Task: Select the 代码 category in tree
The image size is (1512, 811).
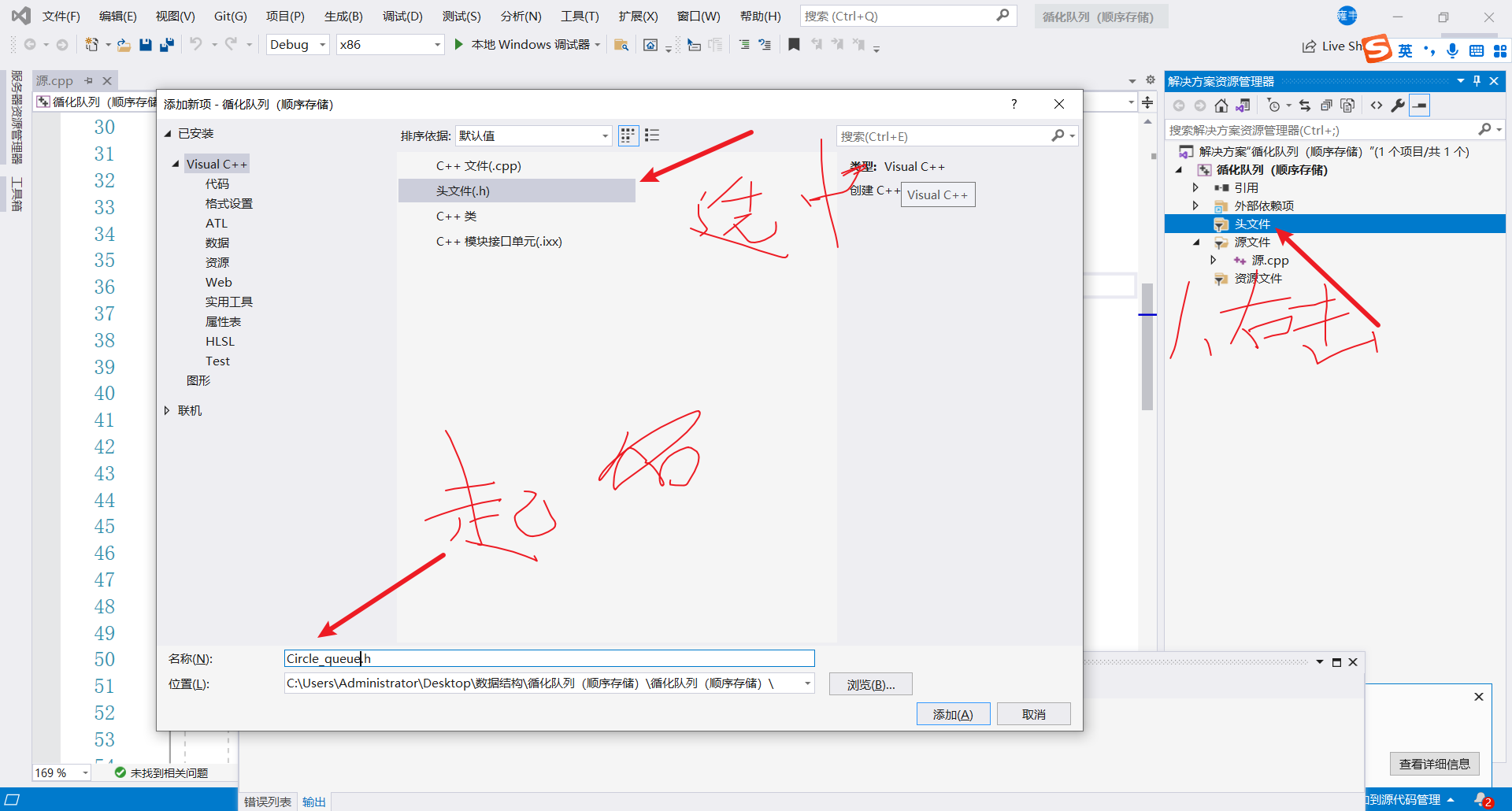Action: point(217,183)
